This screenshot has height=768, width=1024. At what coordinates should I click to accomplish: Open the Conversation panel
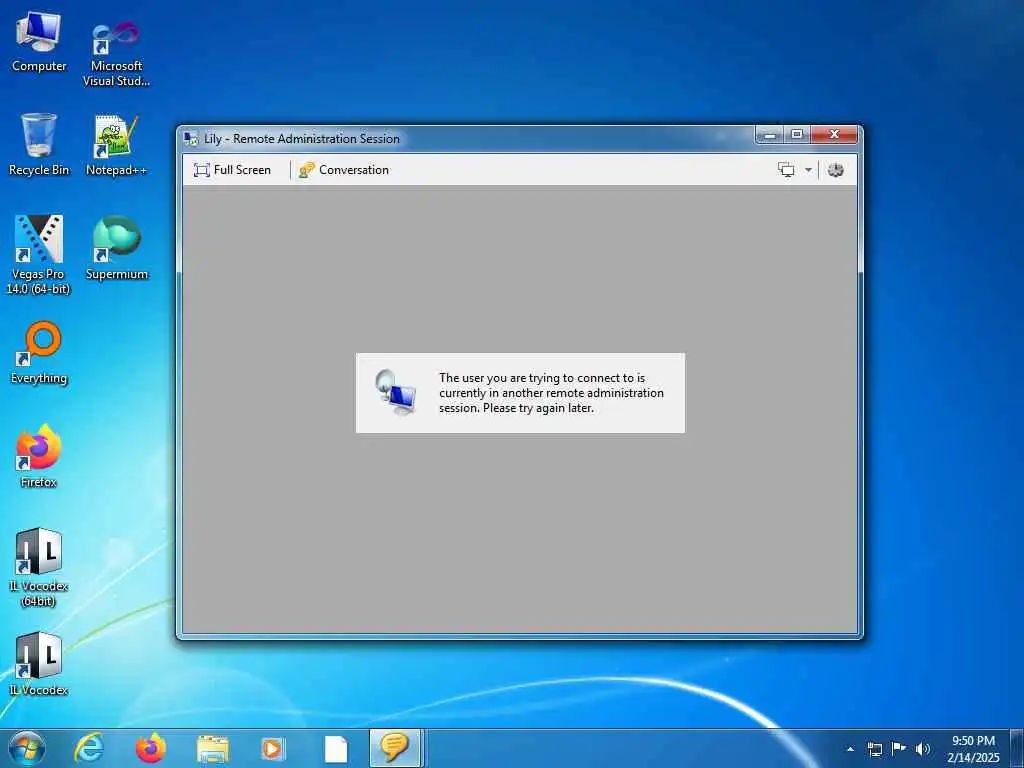point(344,170)
